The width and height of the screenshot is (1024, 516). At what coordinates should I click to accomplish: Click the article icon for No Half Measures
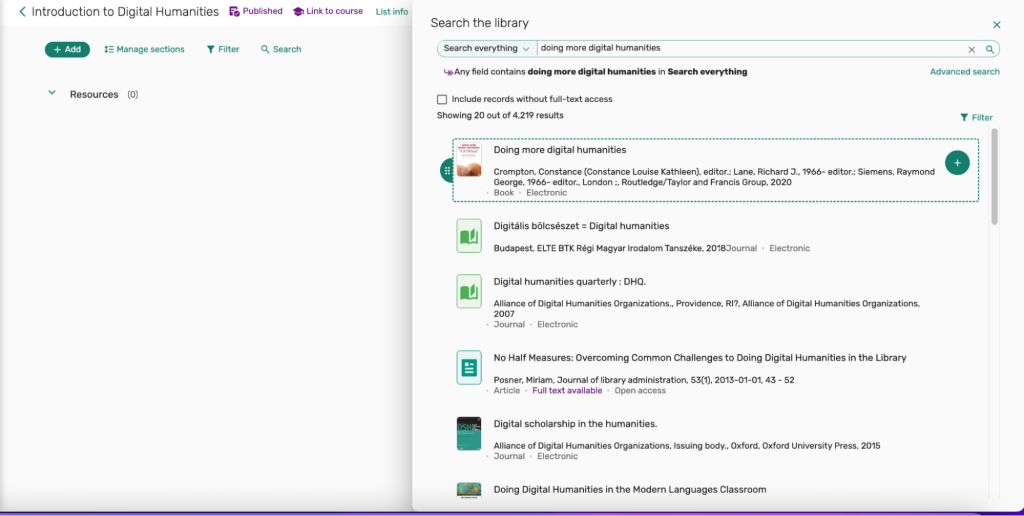[x=468, y=367]
